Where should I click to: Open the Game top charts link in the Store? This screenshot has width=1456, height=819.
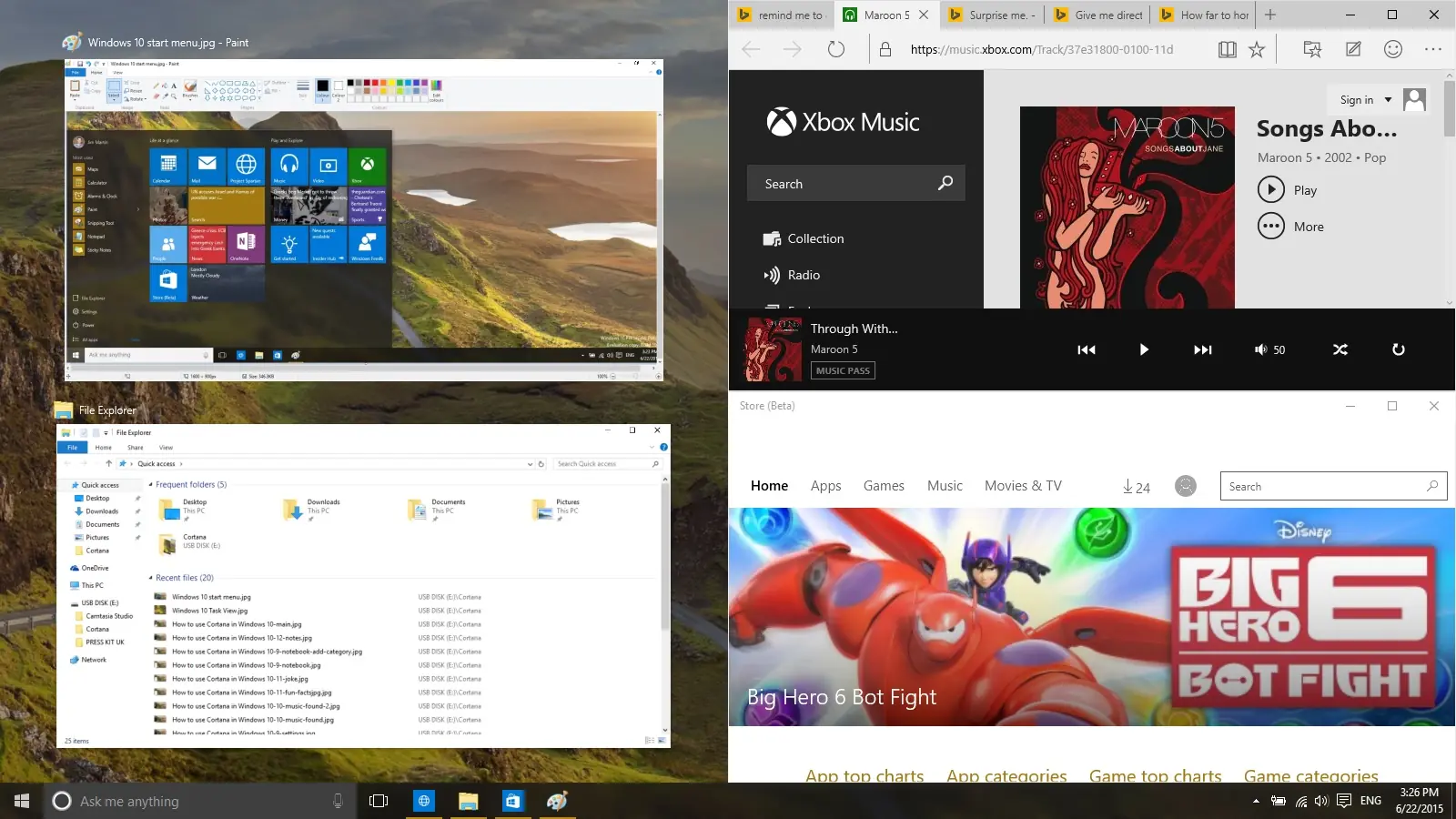1156,775
